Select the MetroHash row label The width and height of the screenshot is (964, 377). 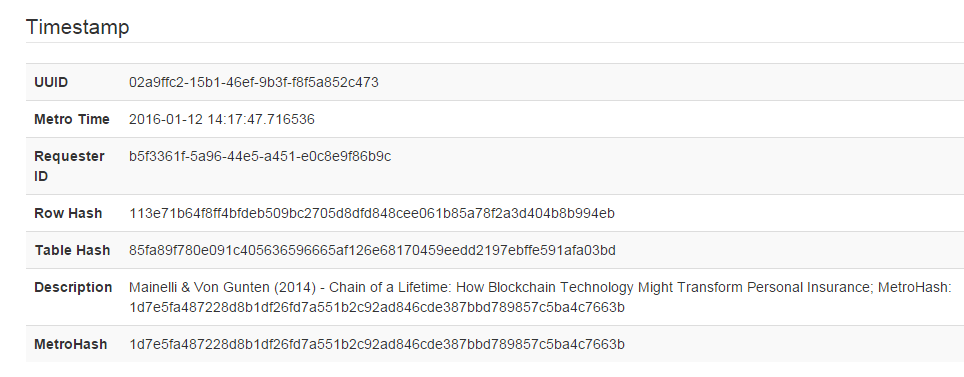71,344
